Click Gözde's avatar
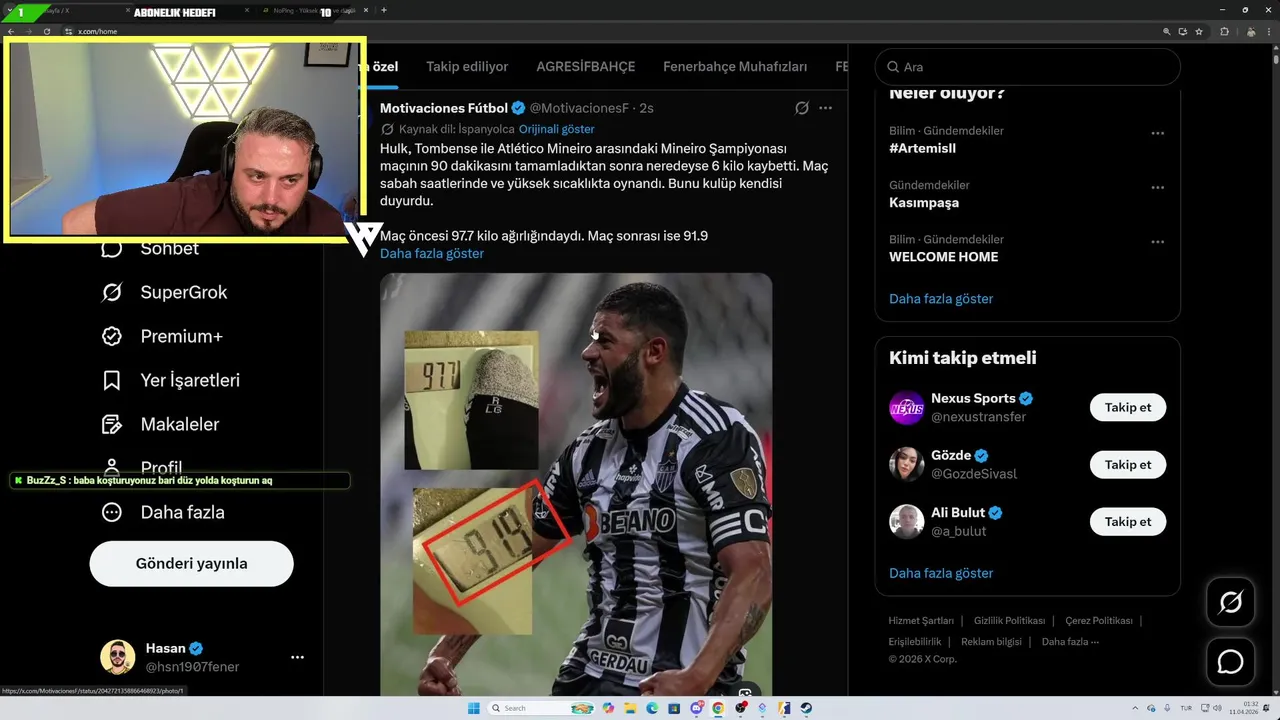1280x720 pixels. pyautogui.click(x=907, y=465)
